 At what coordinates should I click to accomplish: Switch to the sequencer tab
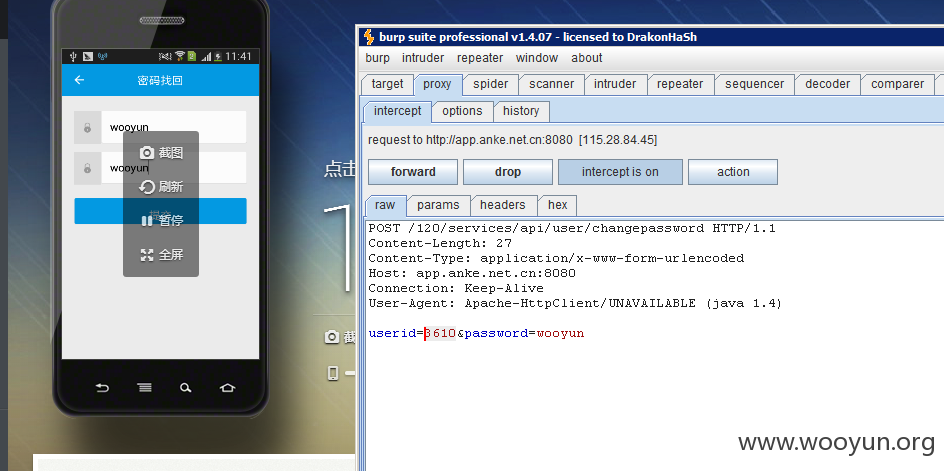[754, 84]
